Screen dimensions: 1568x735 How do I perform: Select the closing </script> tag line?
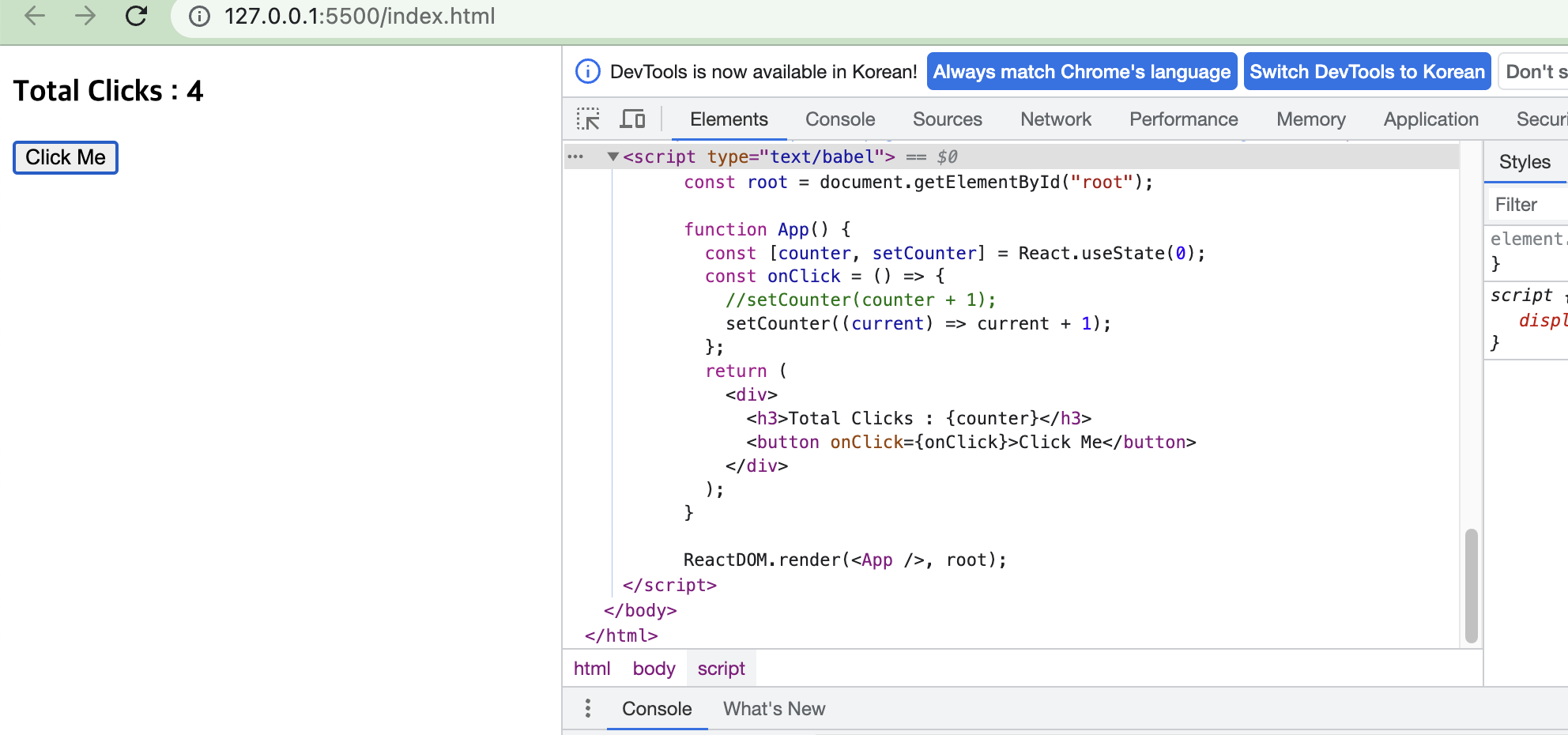pyautogui.click(x=669, y=585)
